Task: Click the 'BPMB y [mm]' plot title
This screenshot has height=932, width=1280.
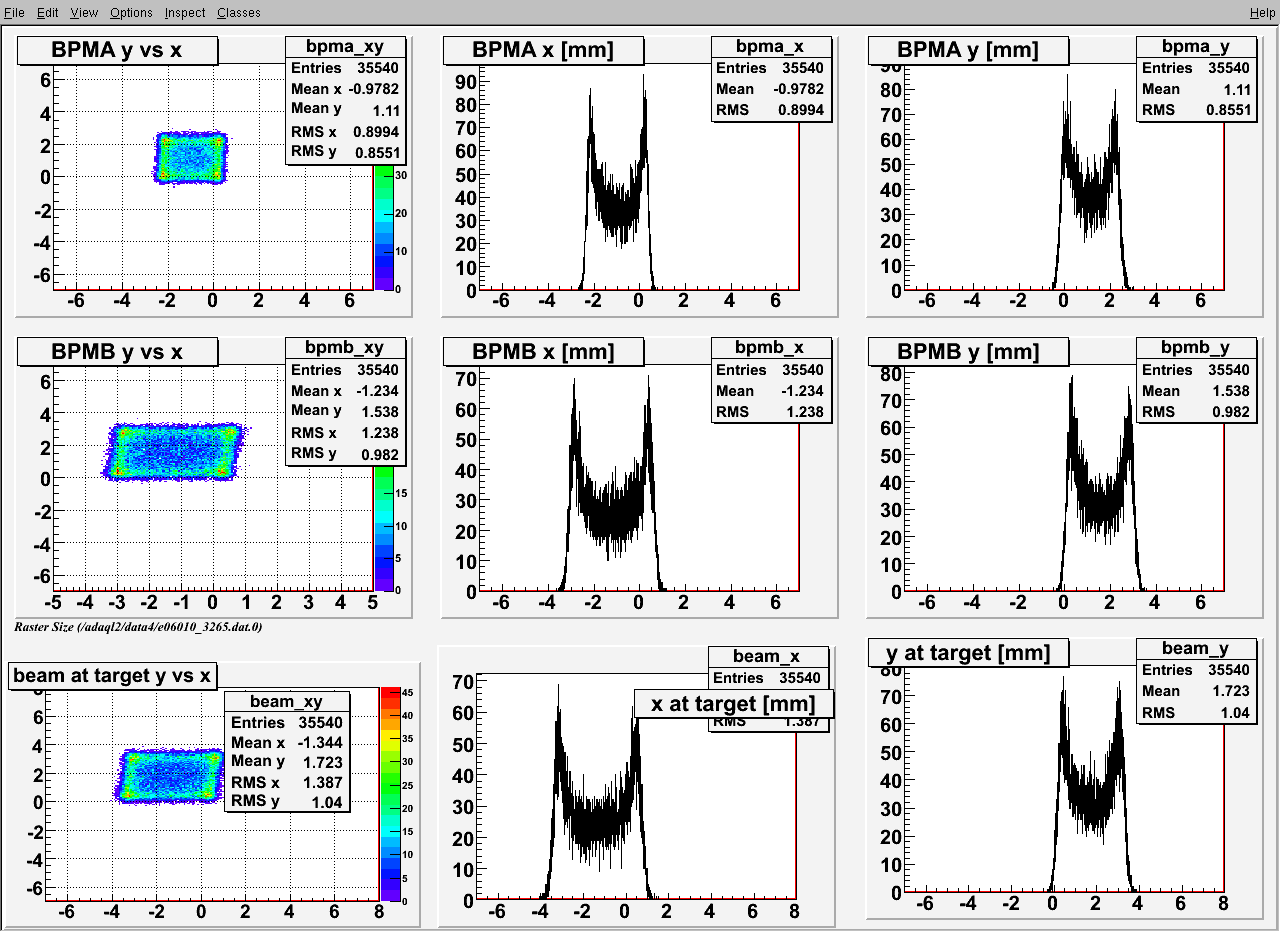Action: (x=968, y=351)
